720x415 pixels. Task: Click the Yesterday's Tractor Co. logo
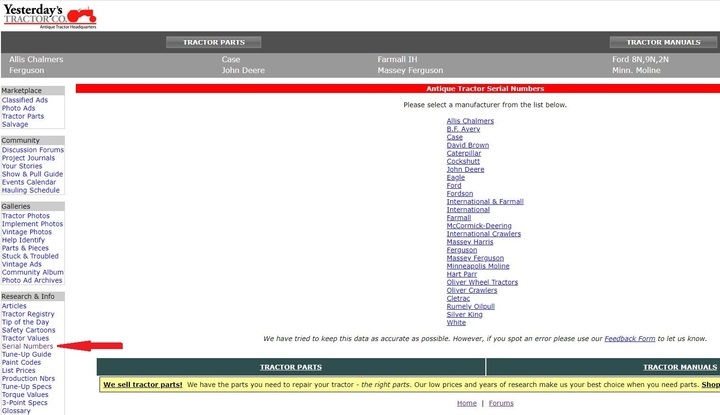click(50, 17)
